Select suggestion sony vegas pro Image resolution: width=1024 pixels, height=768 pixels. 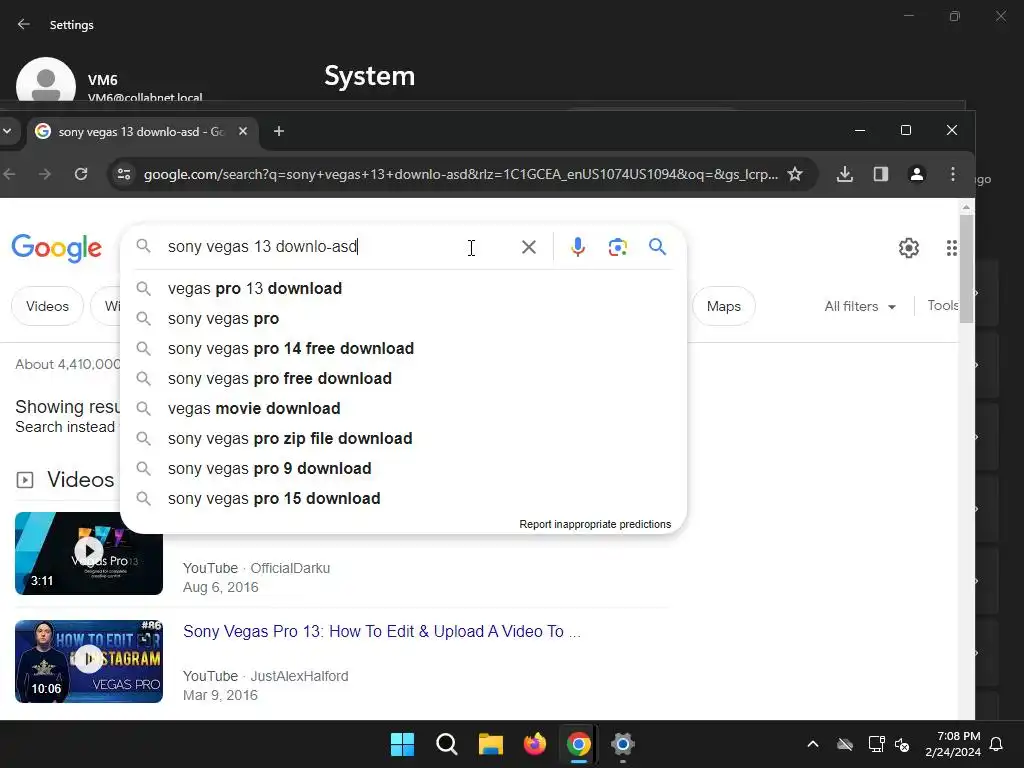click(404, 319)
